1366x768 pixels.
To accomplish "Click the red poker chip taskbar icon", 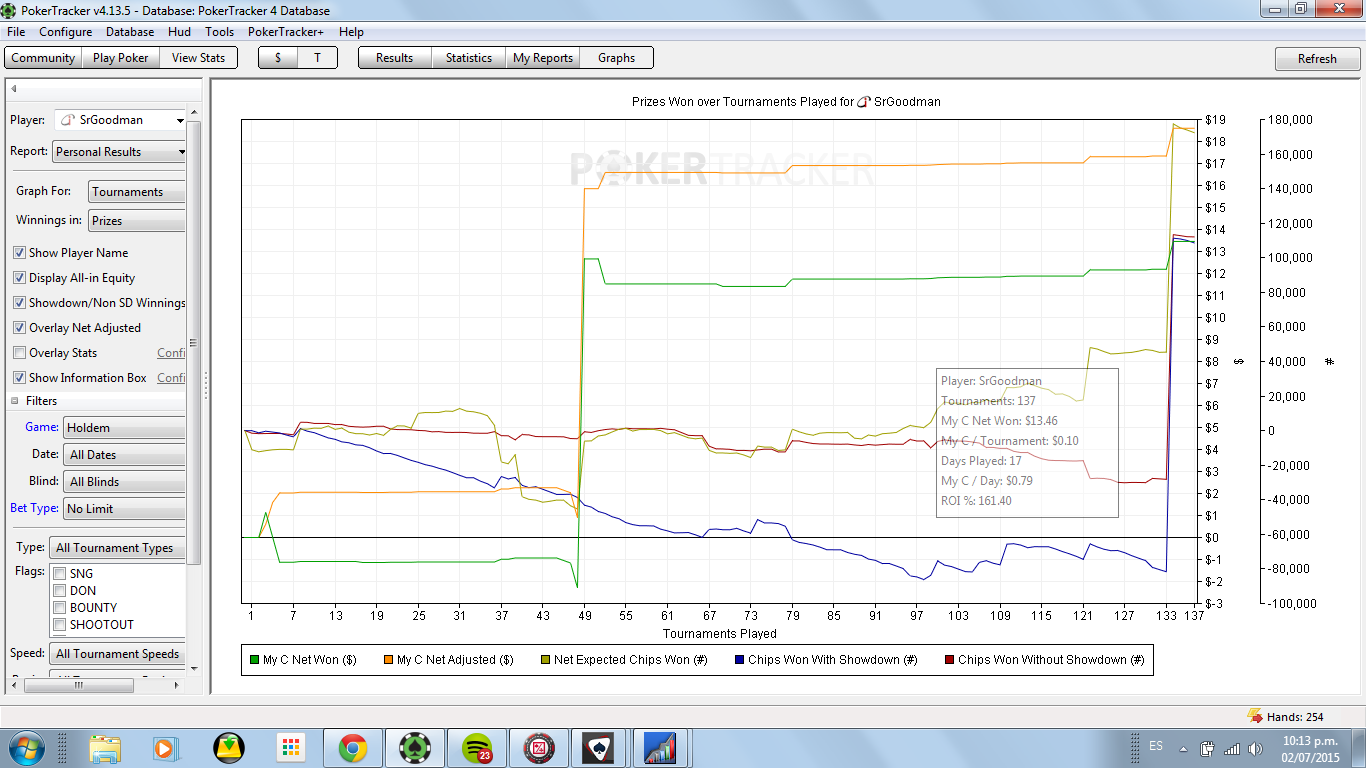I will (540, 747).
